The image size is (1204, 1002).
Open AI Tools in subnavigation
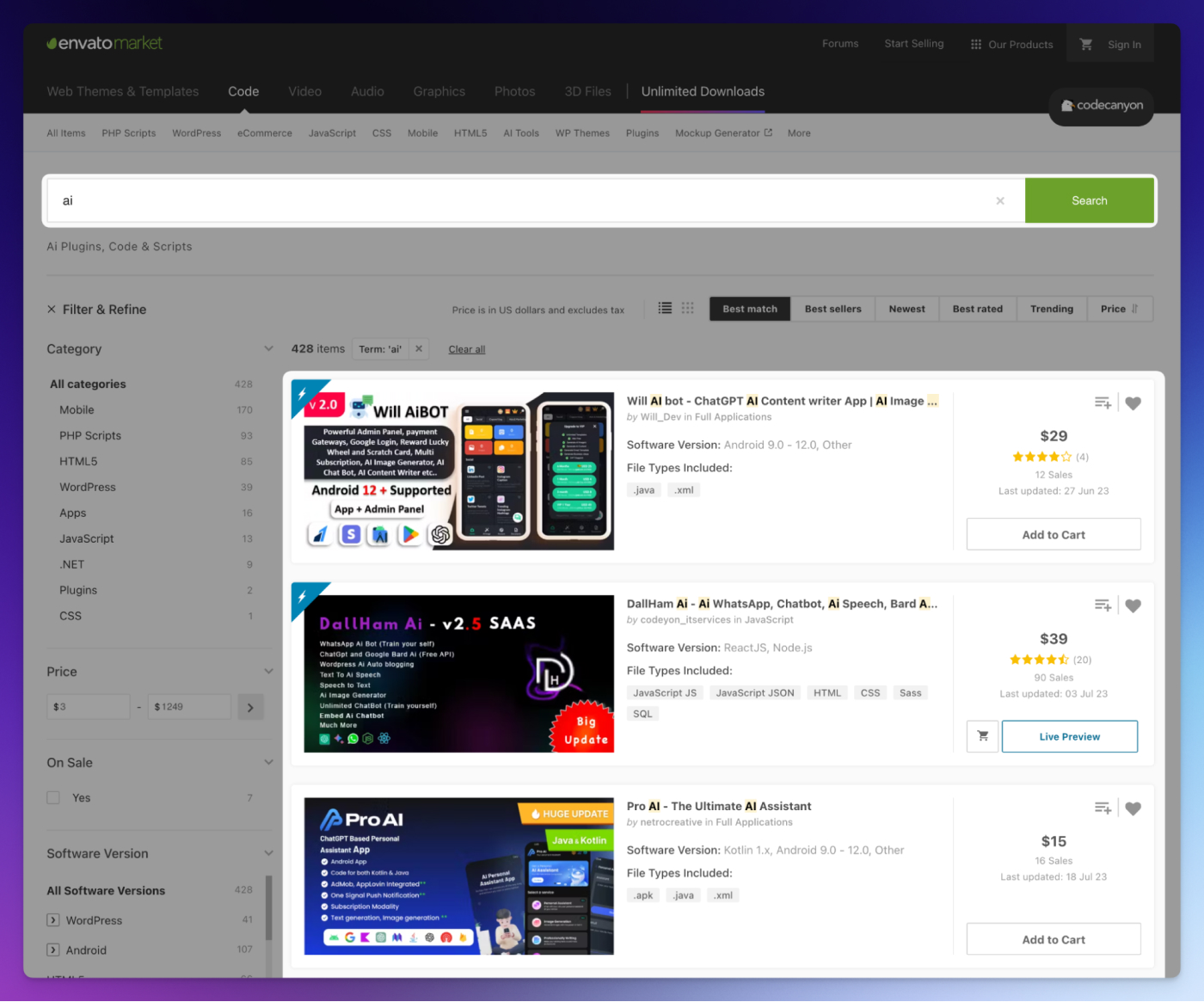coord(521,133)
